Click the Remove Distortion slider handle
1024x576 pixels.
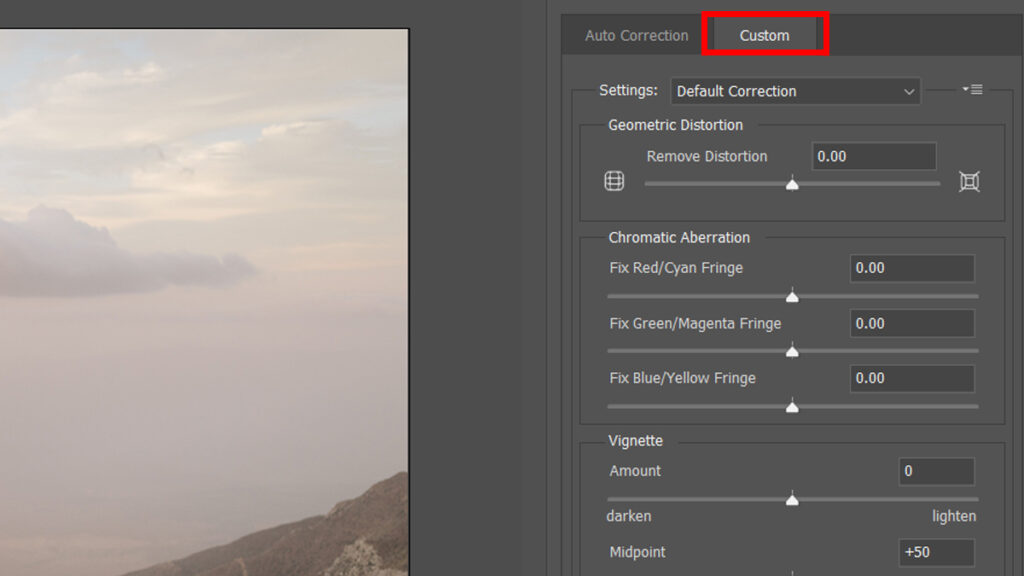tap(792, 184)
